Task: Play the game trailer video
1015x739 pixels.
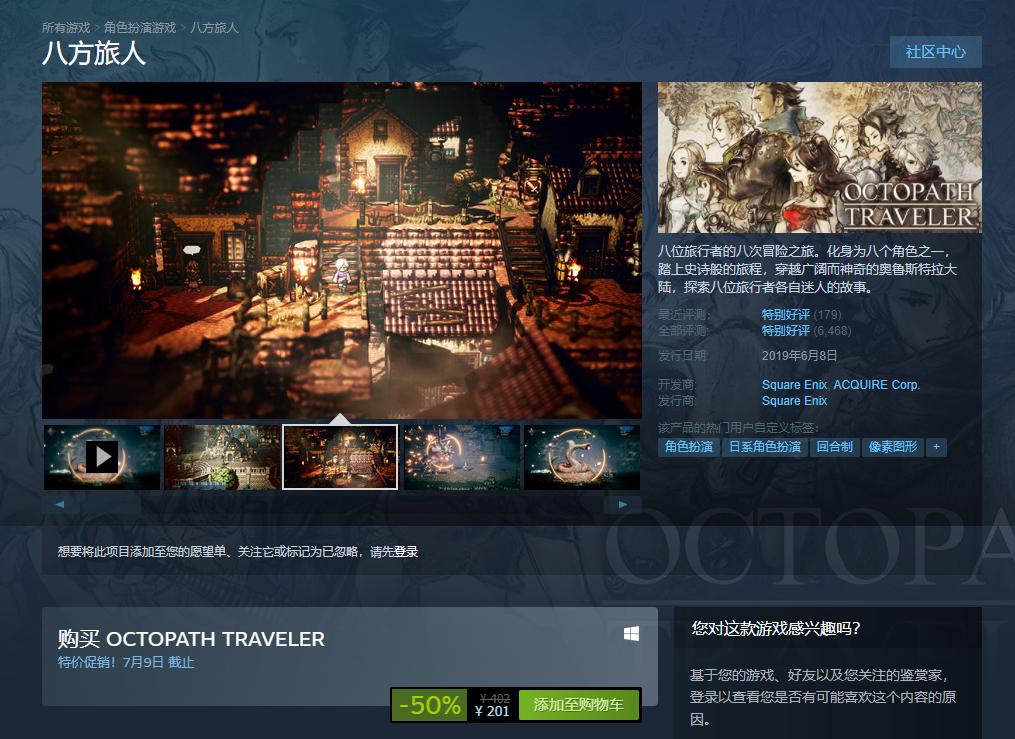Action: (101, 457)
